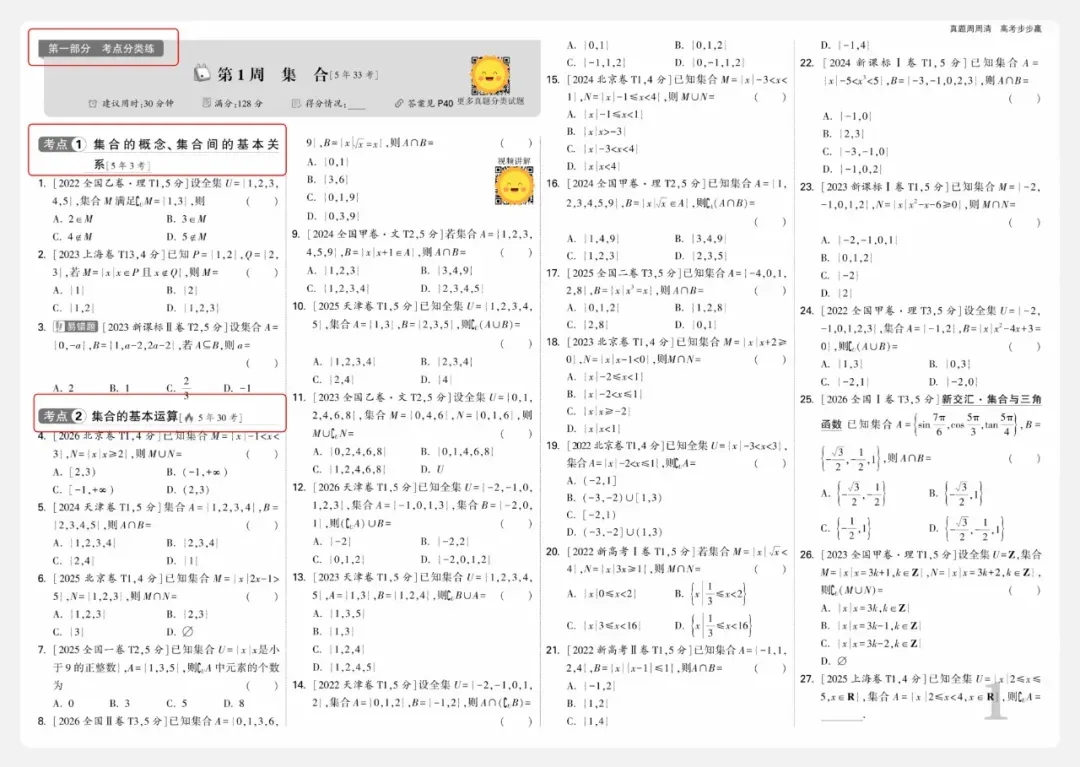Click the heading "集合的基本运算"

[134, 416]
